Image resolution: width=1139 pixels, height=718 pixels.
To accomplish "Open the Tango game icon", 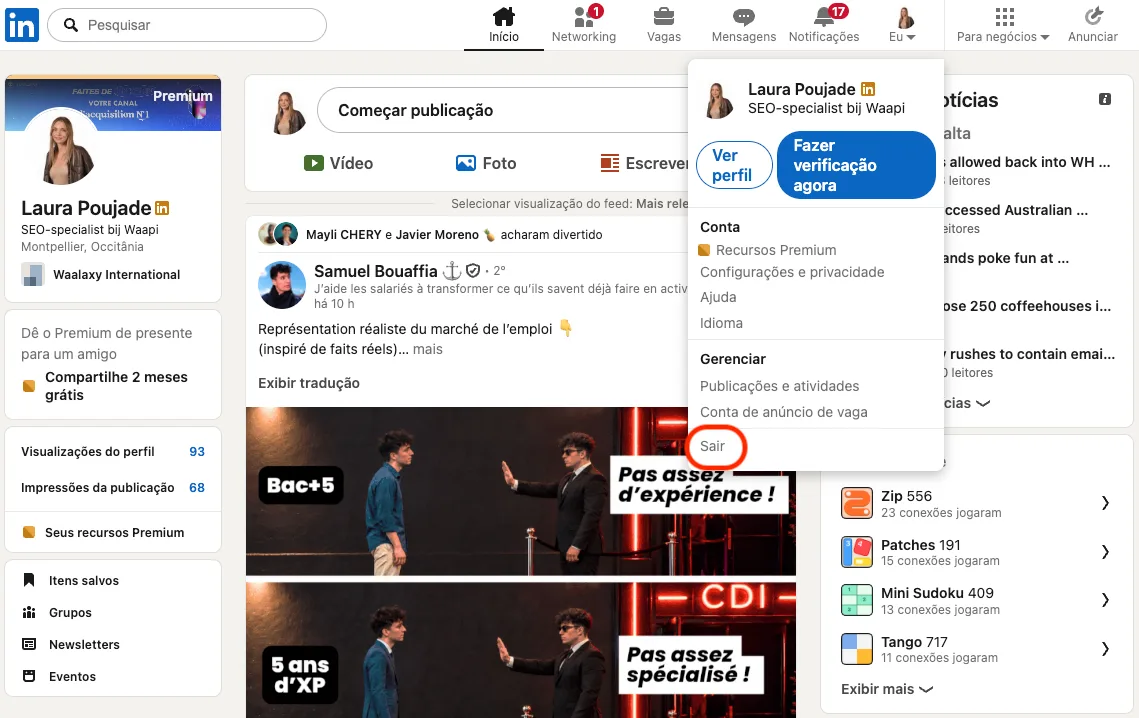I will [857, 649].
